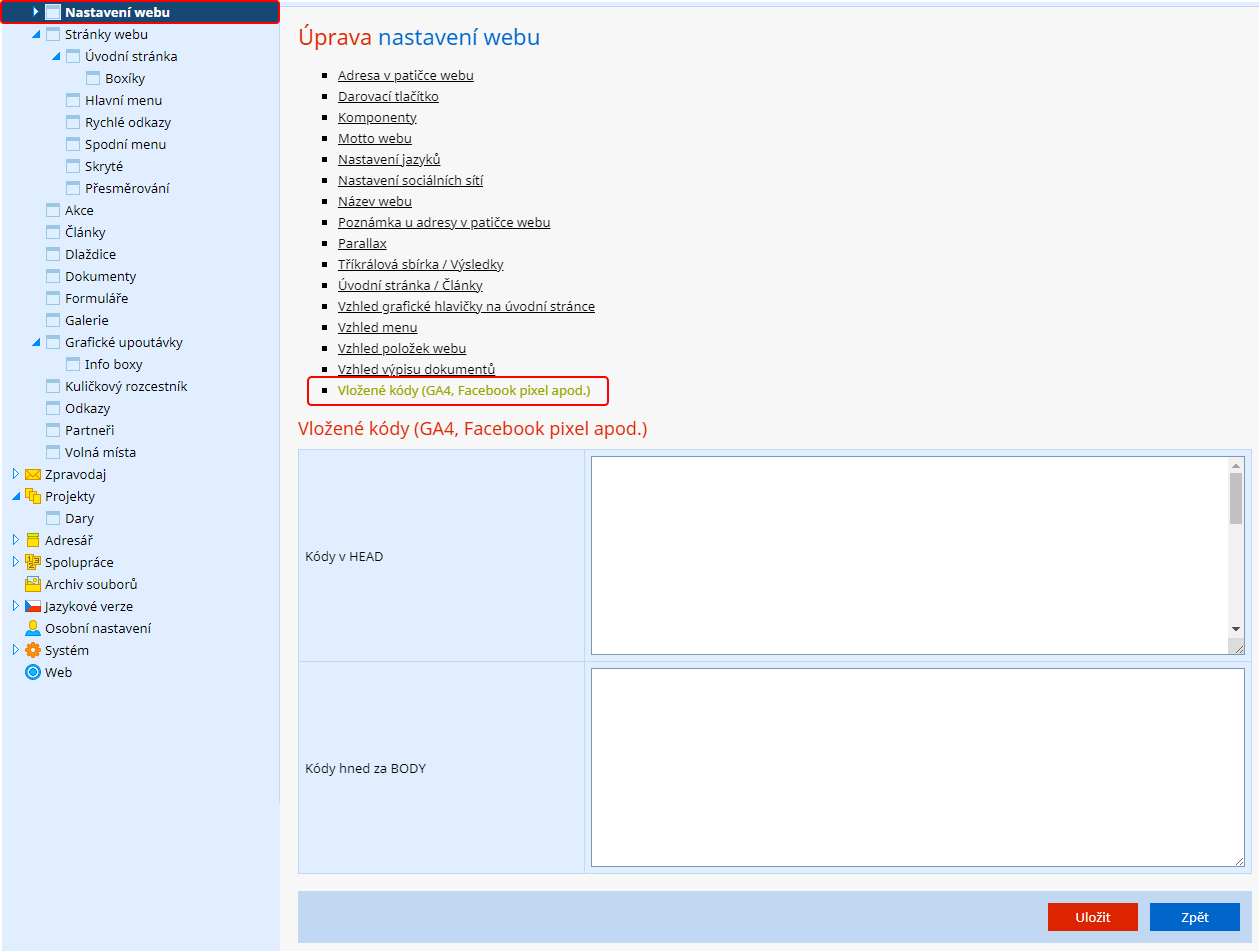Viewport: 1259px width, 951px height.
Task: Click the page icon beside Boxíky
Action: (93, 78)
